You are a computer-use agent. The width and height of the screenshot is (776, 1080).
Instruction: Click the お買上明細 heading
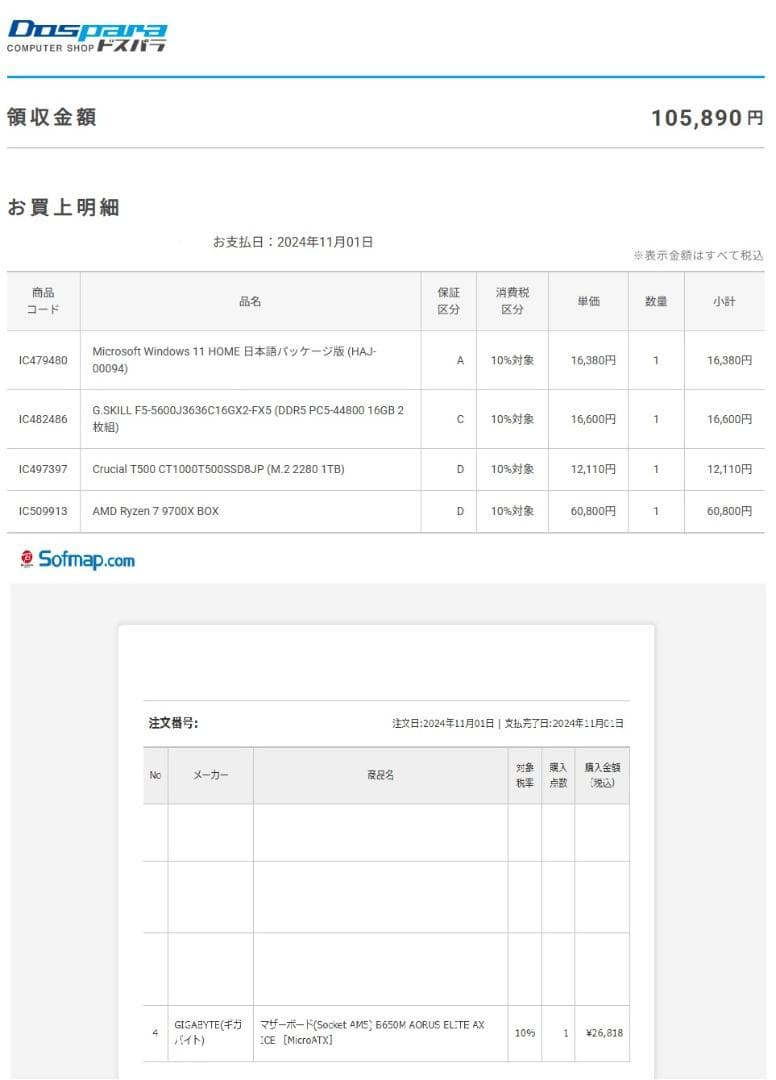tap(63, 207)
